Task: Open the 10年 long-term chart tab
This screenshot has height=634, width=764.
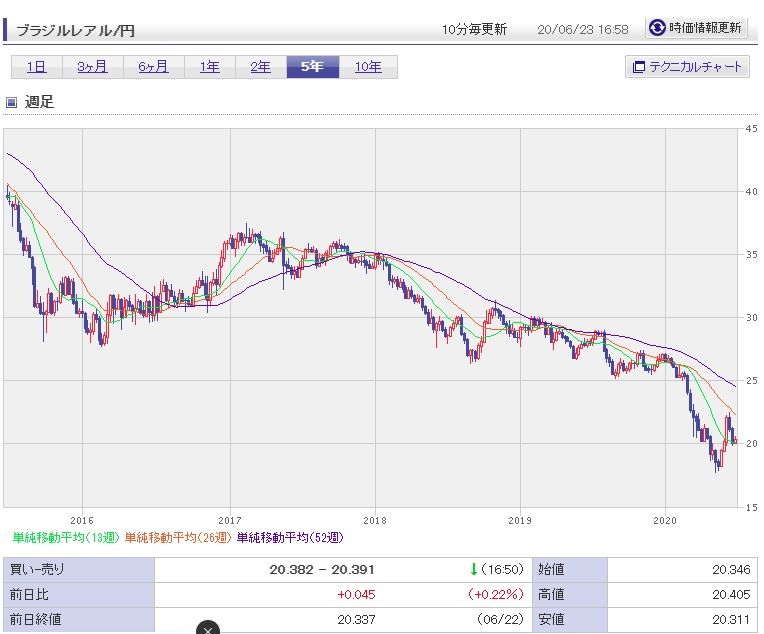Action: click(x=368, y=67)
